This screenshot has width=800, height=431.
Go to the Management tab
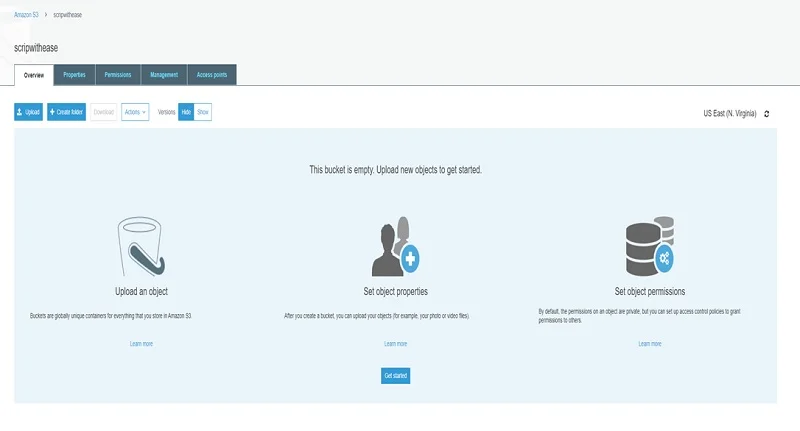point(164,74)
